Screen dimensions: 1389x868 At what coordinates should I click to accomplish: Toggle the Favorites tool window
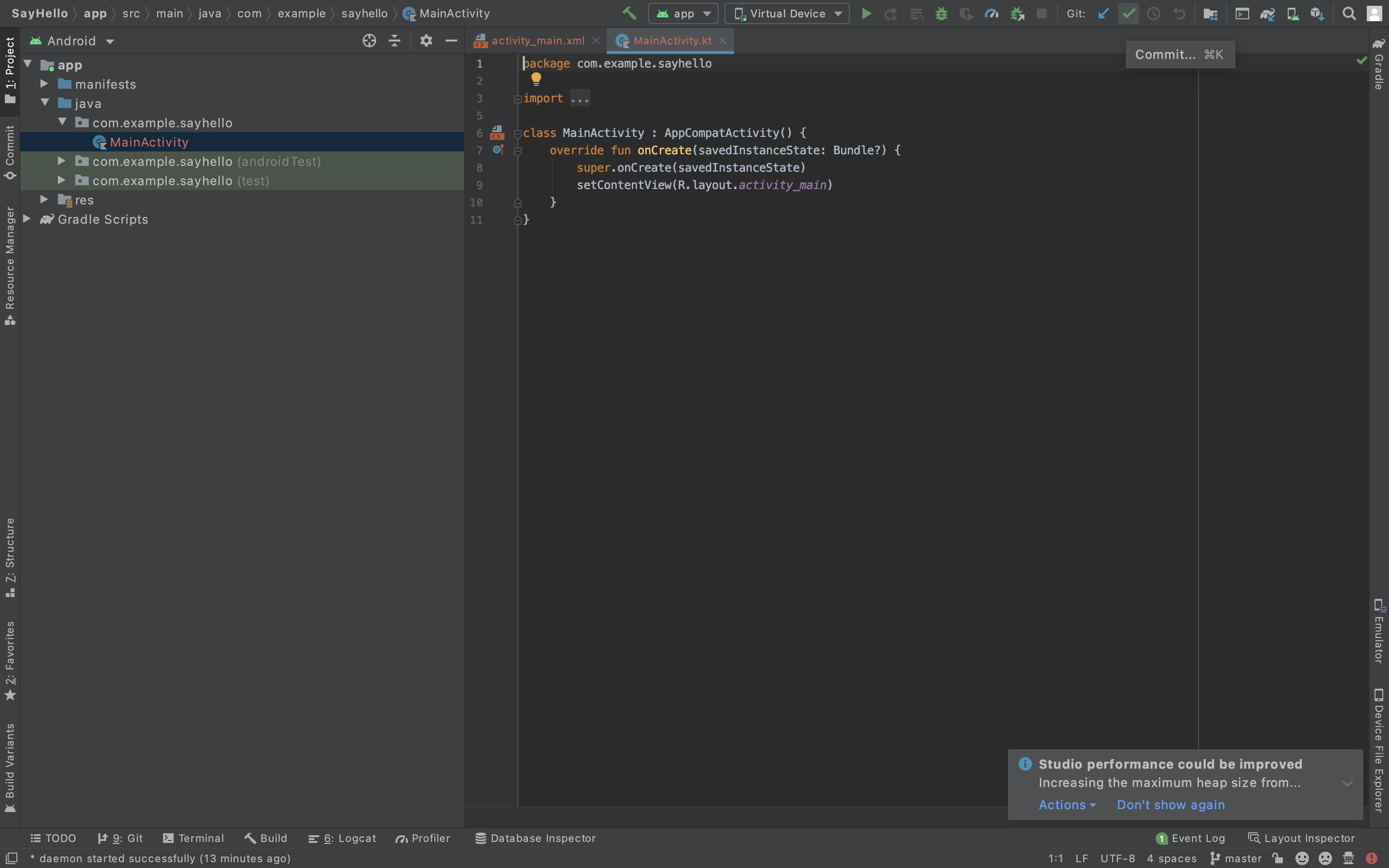click(x=10, y=661)
